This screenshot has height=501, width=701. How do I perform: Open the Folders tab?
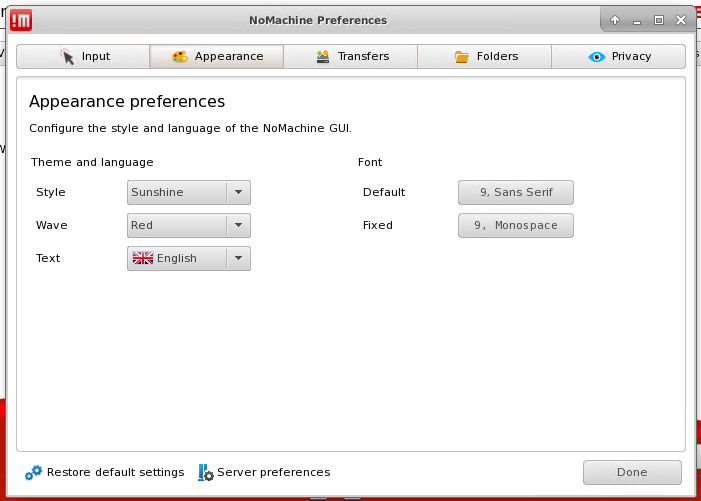[x=484, y=56]
